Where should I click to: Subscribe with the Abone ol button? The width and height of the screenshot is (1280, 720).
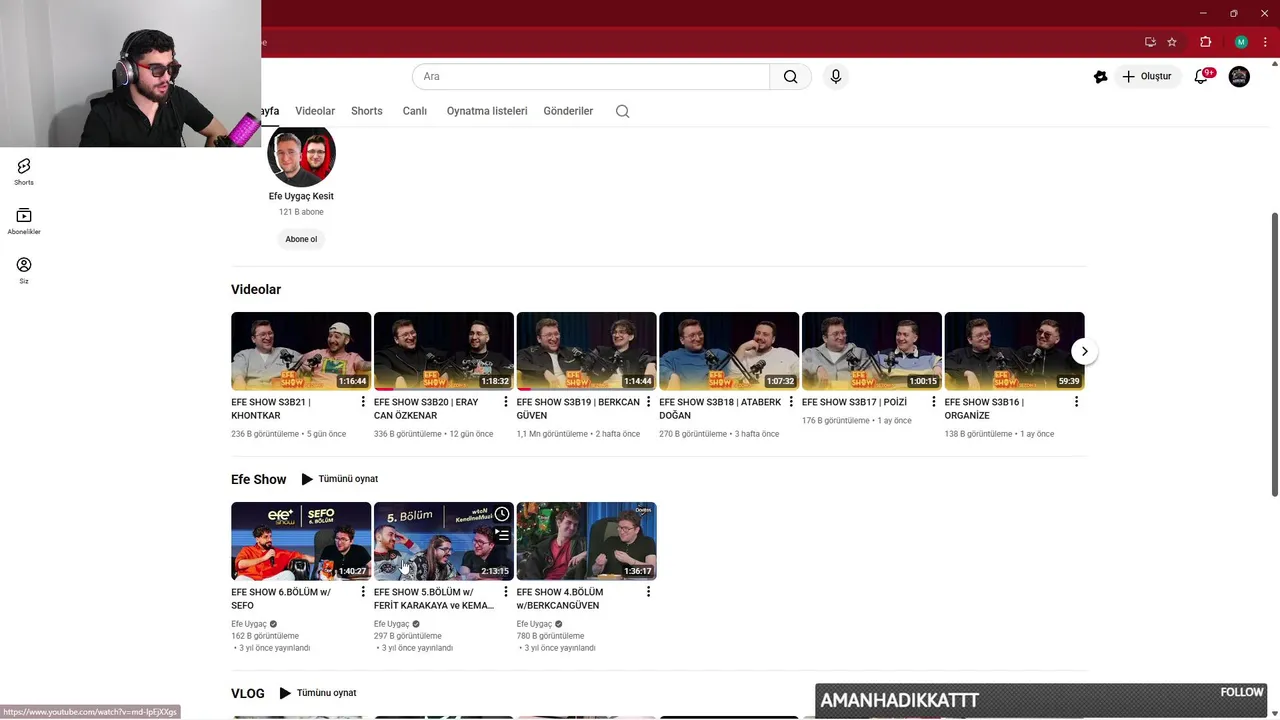click(301, 239)
